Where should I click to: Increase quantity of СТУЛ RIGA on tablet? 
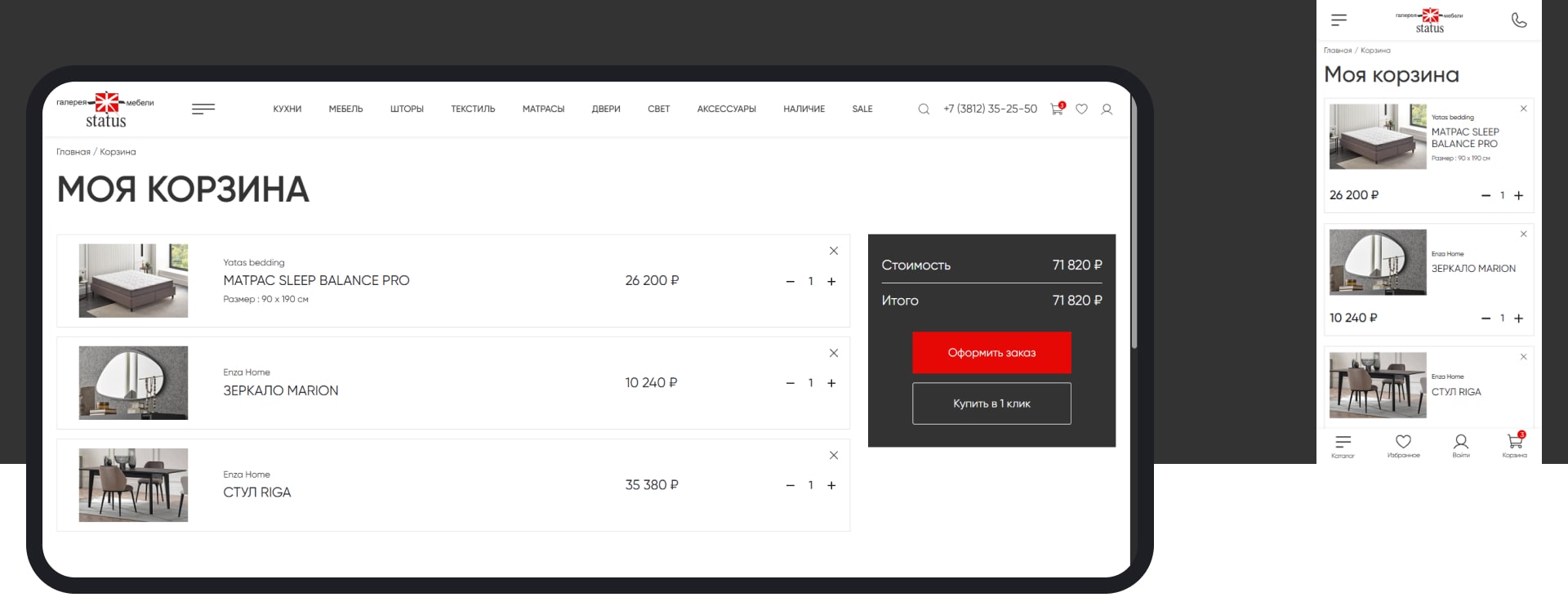831,485
